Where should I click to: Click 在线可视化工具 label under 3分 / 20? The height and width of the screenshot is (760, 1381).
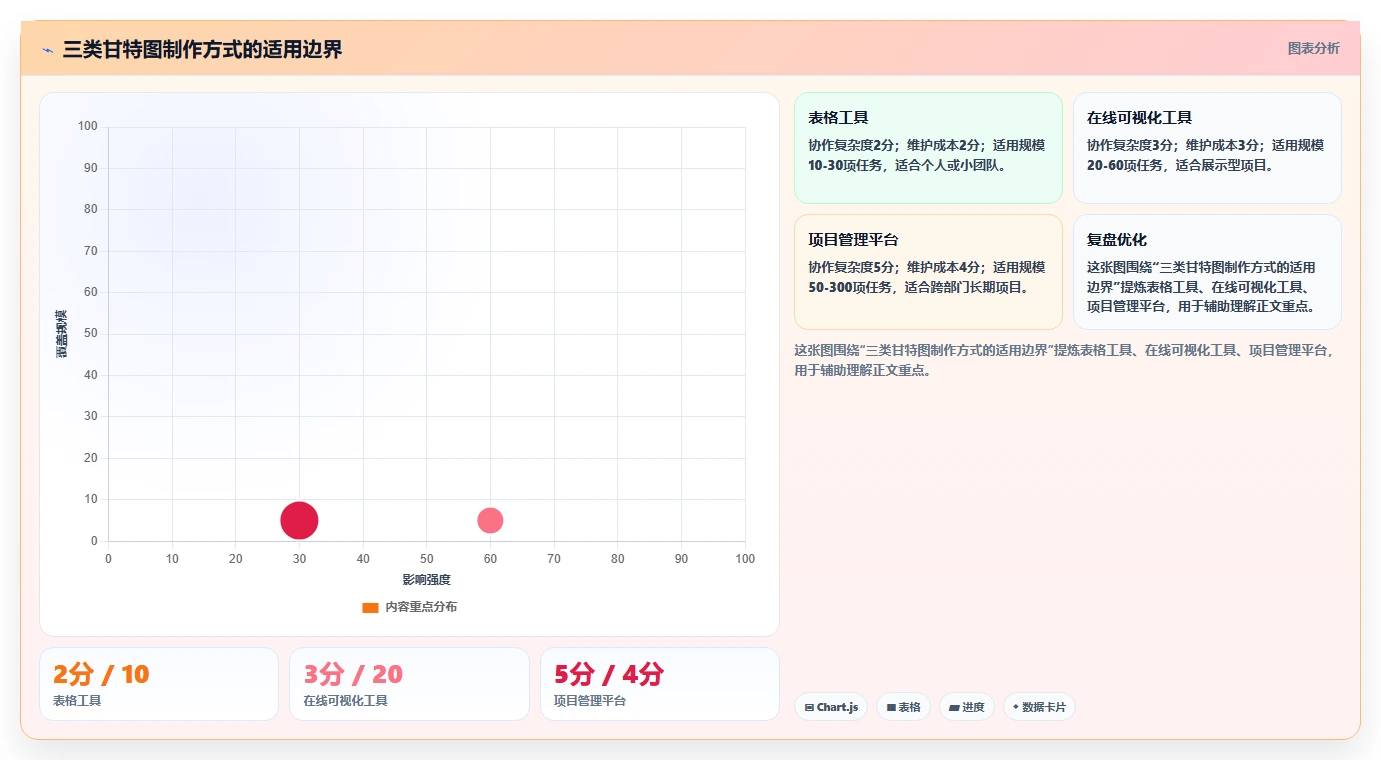[345, 701]
